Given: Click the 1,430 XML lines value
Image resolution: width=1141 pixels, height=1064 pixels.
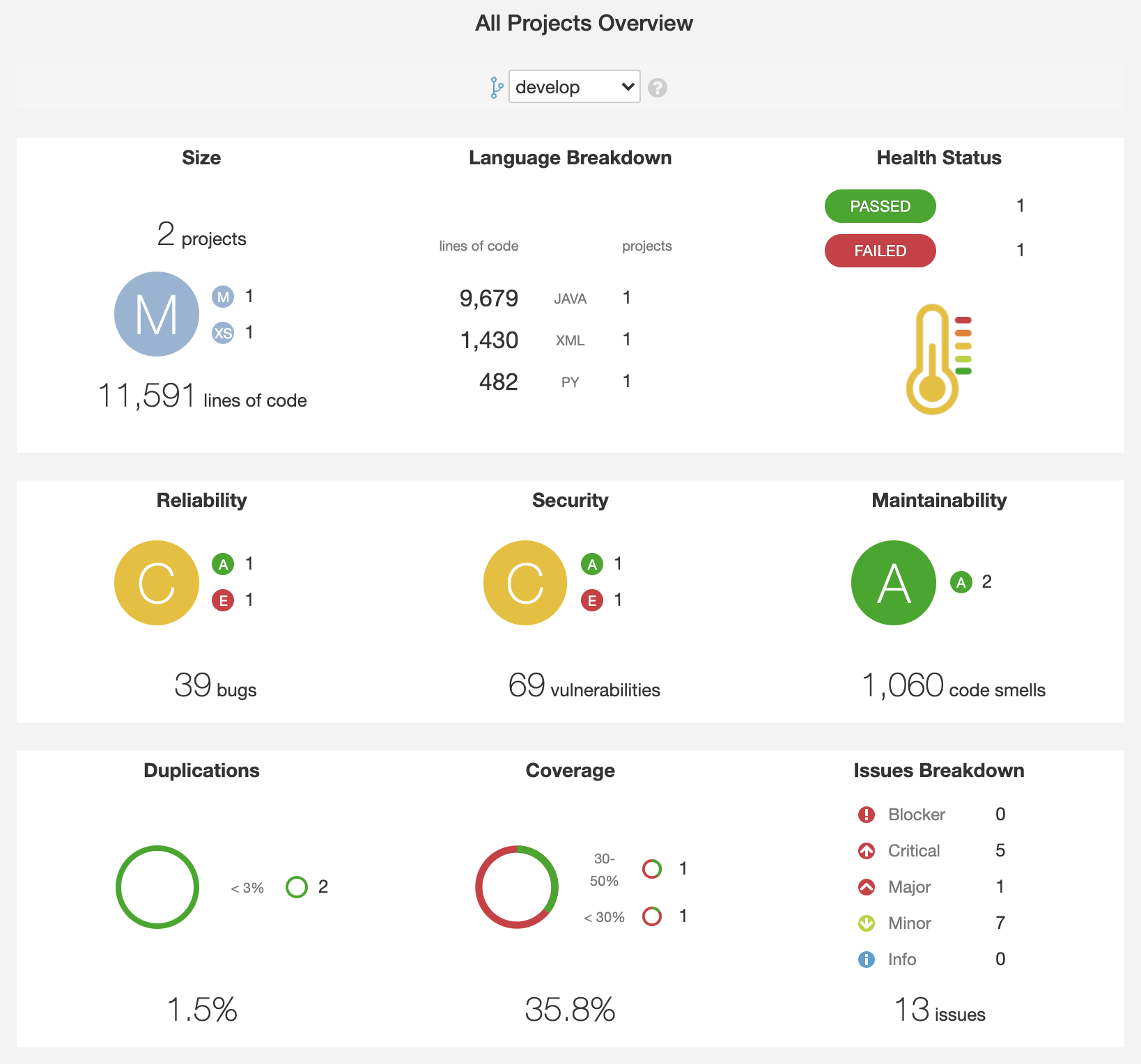Looking at the screenshot, I should [x=489, y=341].
